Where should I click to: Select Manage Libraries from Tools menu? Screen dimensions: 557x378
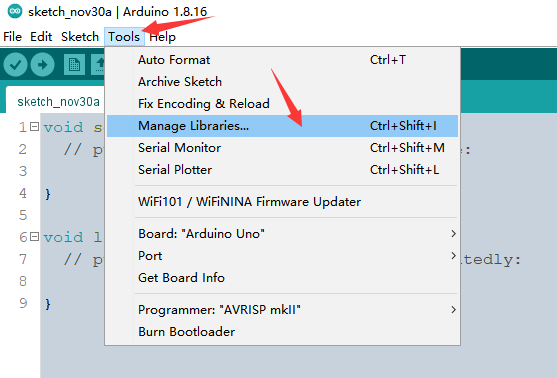coord(282,126)
